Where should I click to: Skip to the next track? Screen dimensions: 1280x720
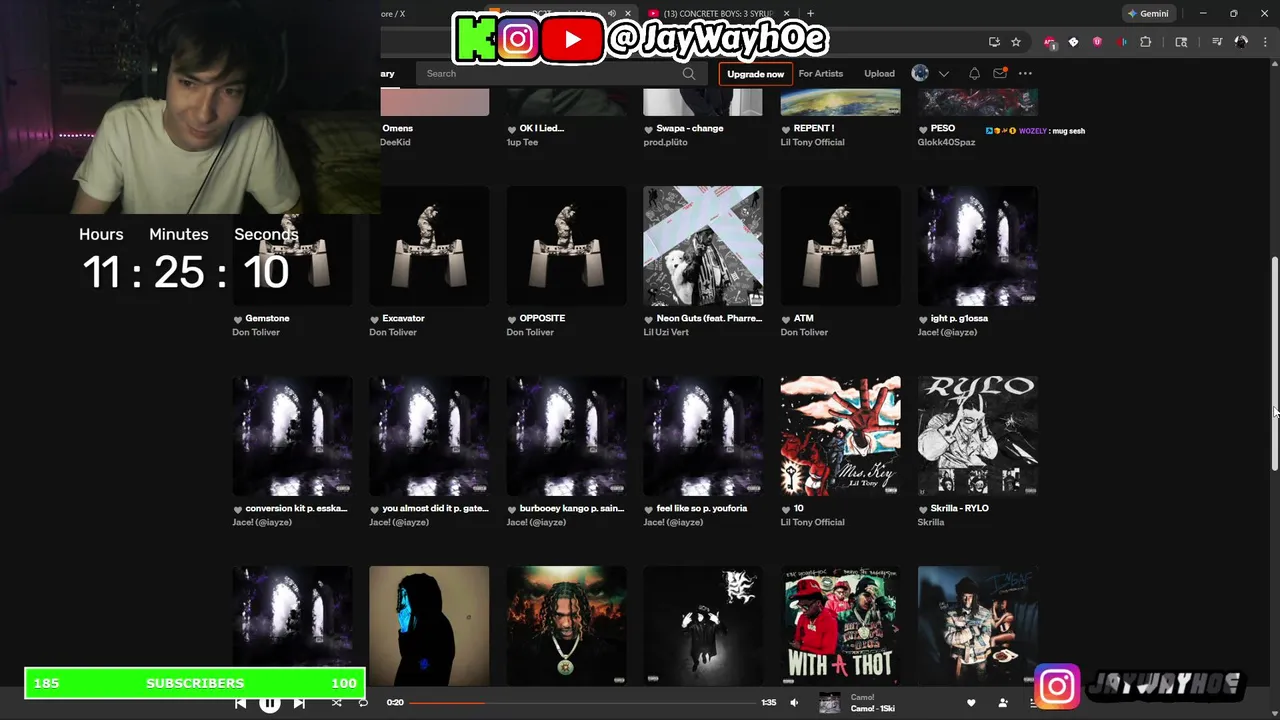[299, 703]
